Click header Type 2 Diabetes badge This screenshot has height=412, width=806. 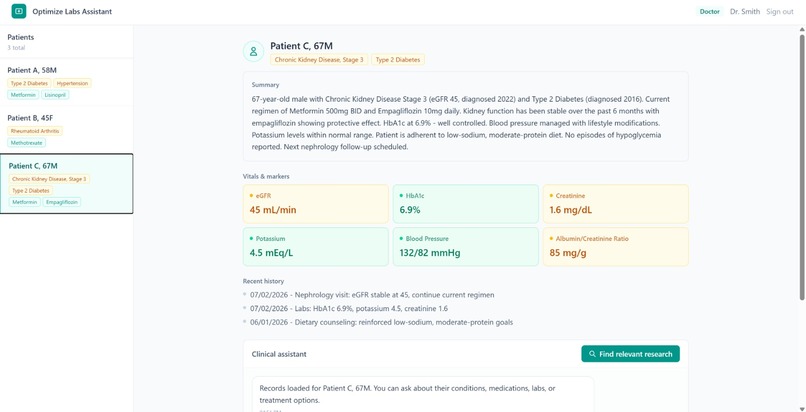tap(398, 60)
